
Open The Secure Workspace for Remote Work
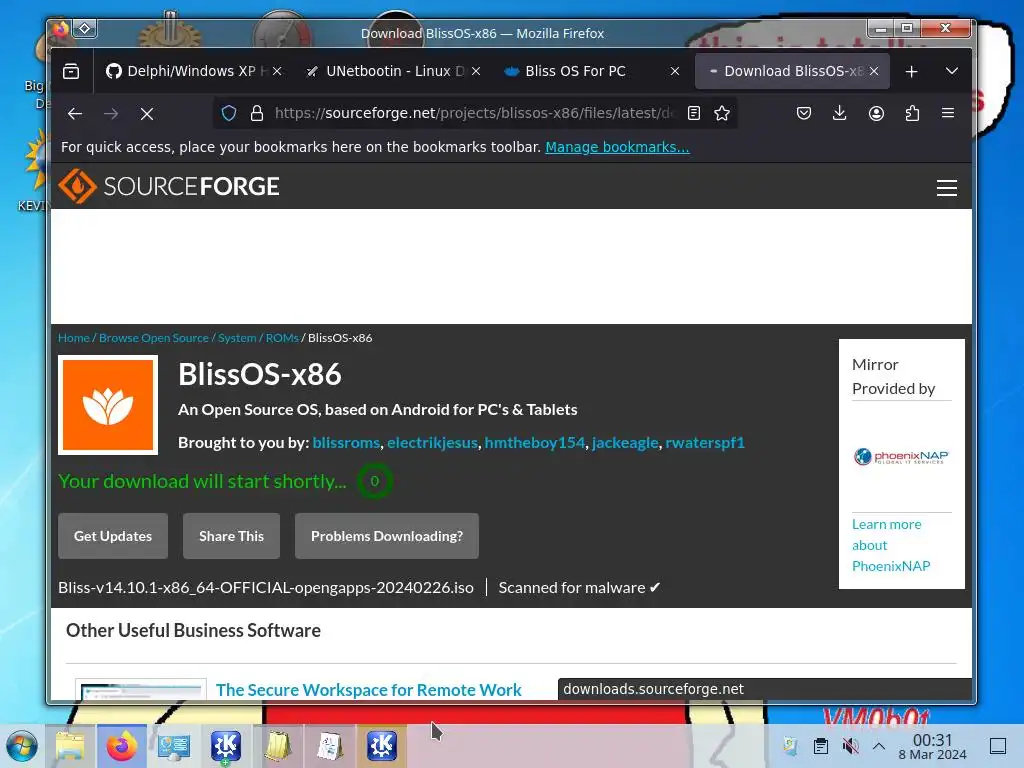[368, 690]
